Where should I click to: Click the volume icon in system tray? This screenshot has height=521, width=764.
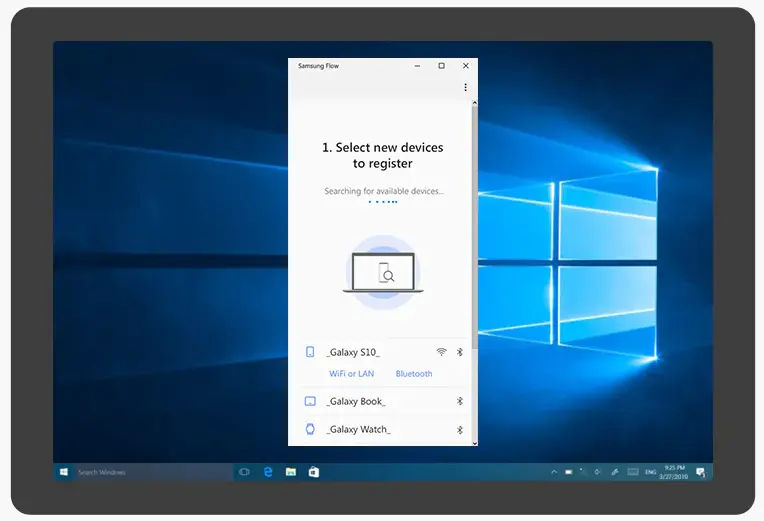point(598,472)
